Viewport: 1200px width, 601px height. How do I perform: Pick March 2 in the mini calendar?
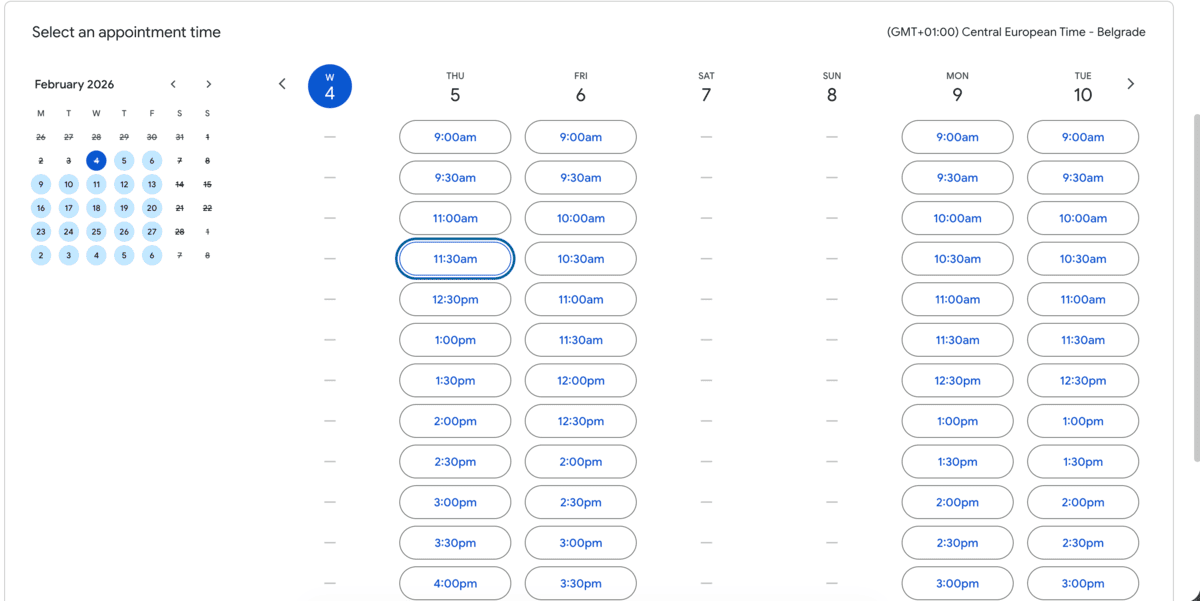41,255
